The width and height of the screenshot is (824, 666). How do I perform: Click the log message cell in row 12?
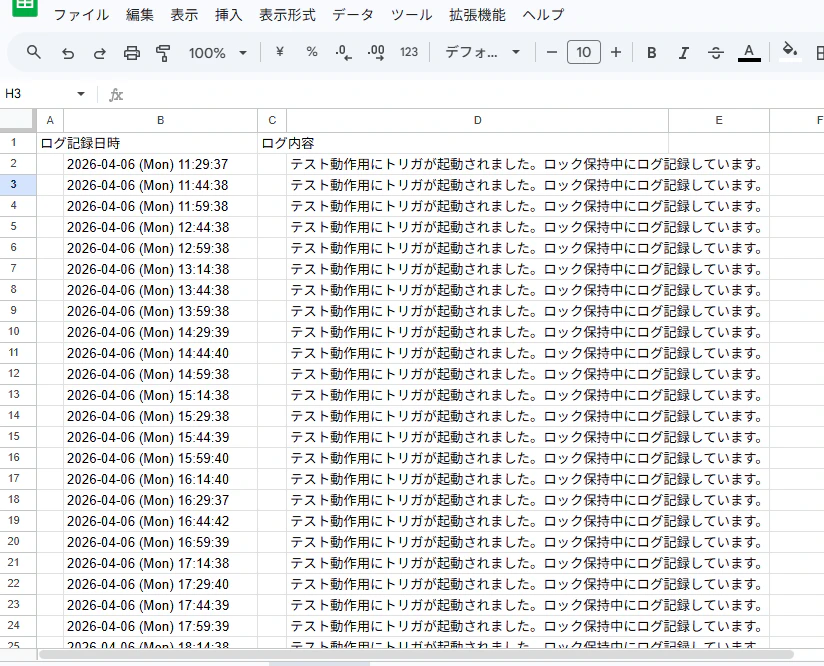point(477,374)
